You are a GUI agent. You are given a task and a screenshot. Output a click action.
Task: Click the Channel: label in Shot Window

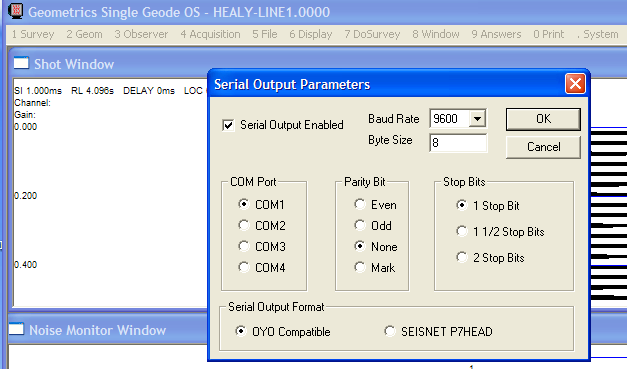pyautogui.click(x=32, y=103)
